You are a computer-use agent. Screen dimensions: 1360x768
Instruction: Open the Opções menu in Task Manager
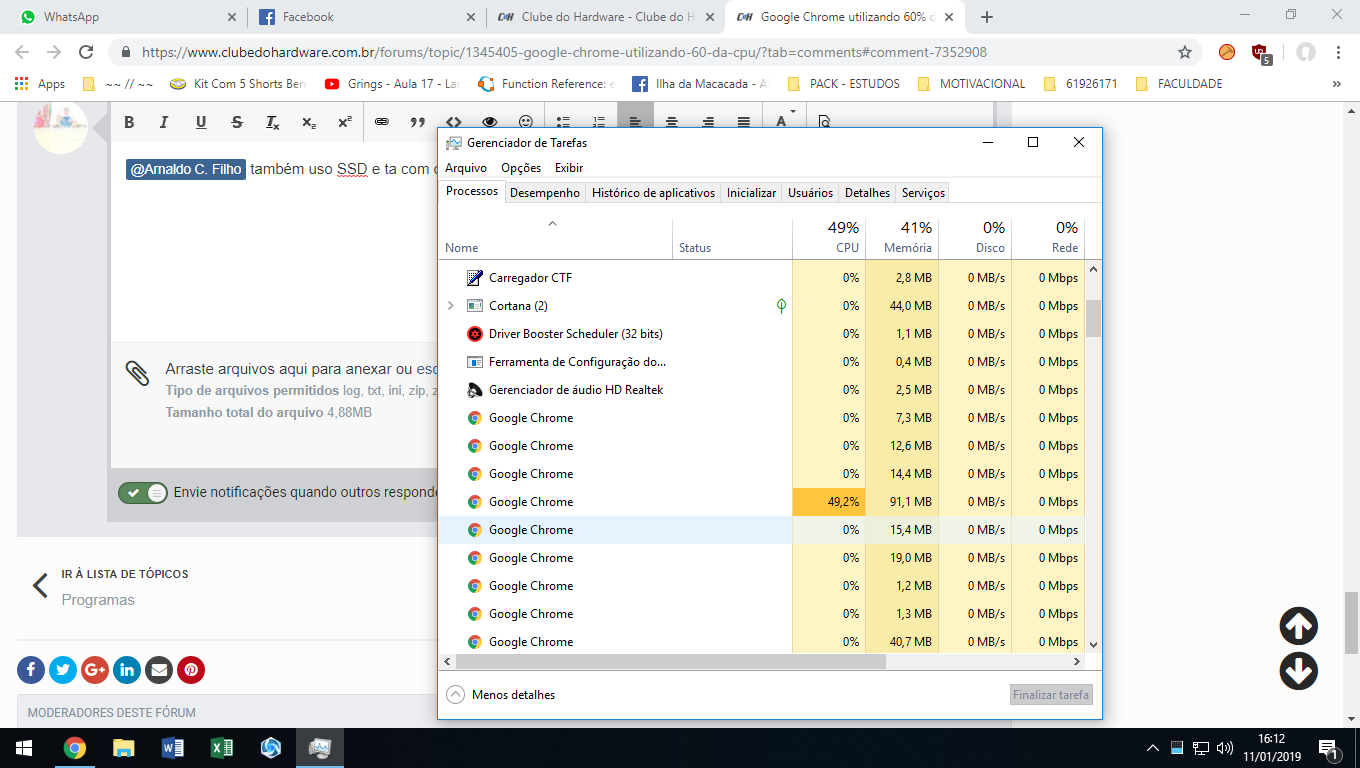(x=521, y=168)
